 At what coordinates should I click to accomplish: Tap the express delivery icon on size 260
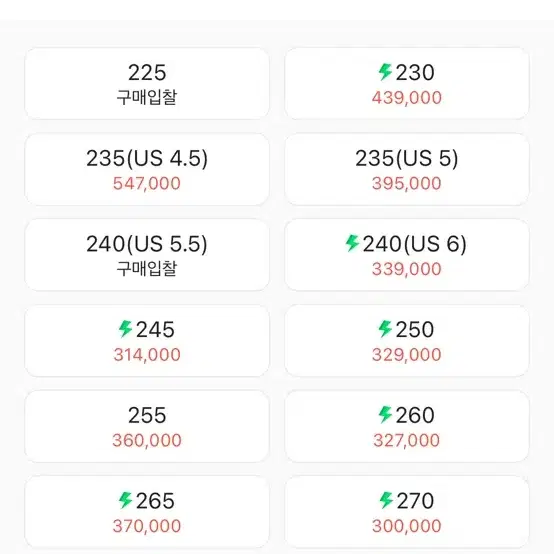pos(385,414)
